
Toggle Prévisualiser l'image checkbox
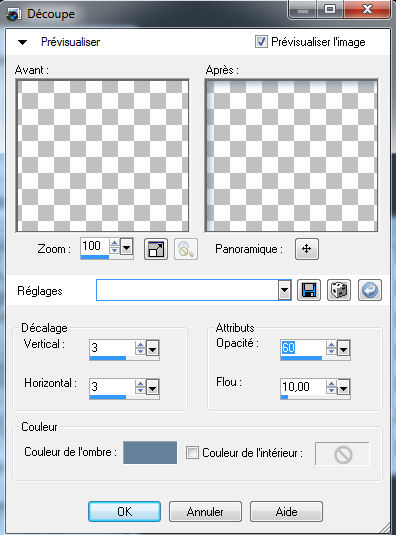(261, 42)
